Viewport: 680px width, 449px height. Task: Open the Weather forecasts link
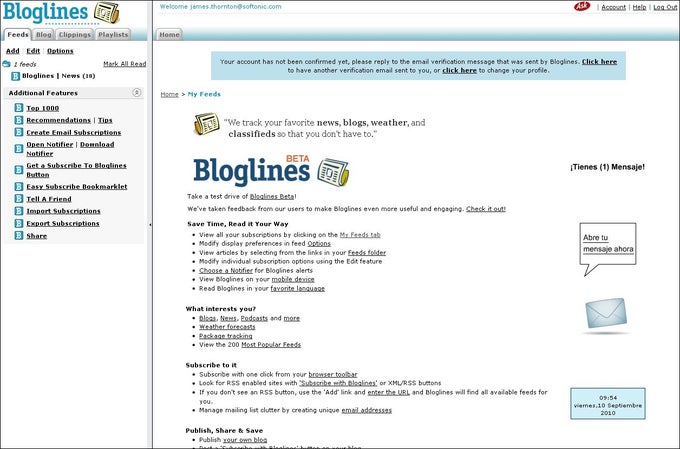point(227,327)
